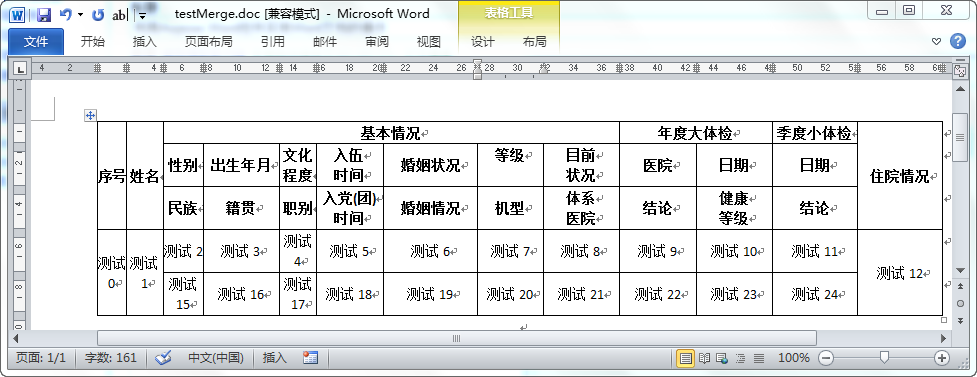Open zoom dialog via 100% label

794,358
